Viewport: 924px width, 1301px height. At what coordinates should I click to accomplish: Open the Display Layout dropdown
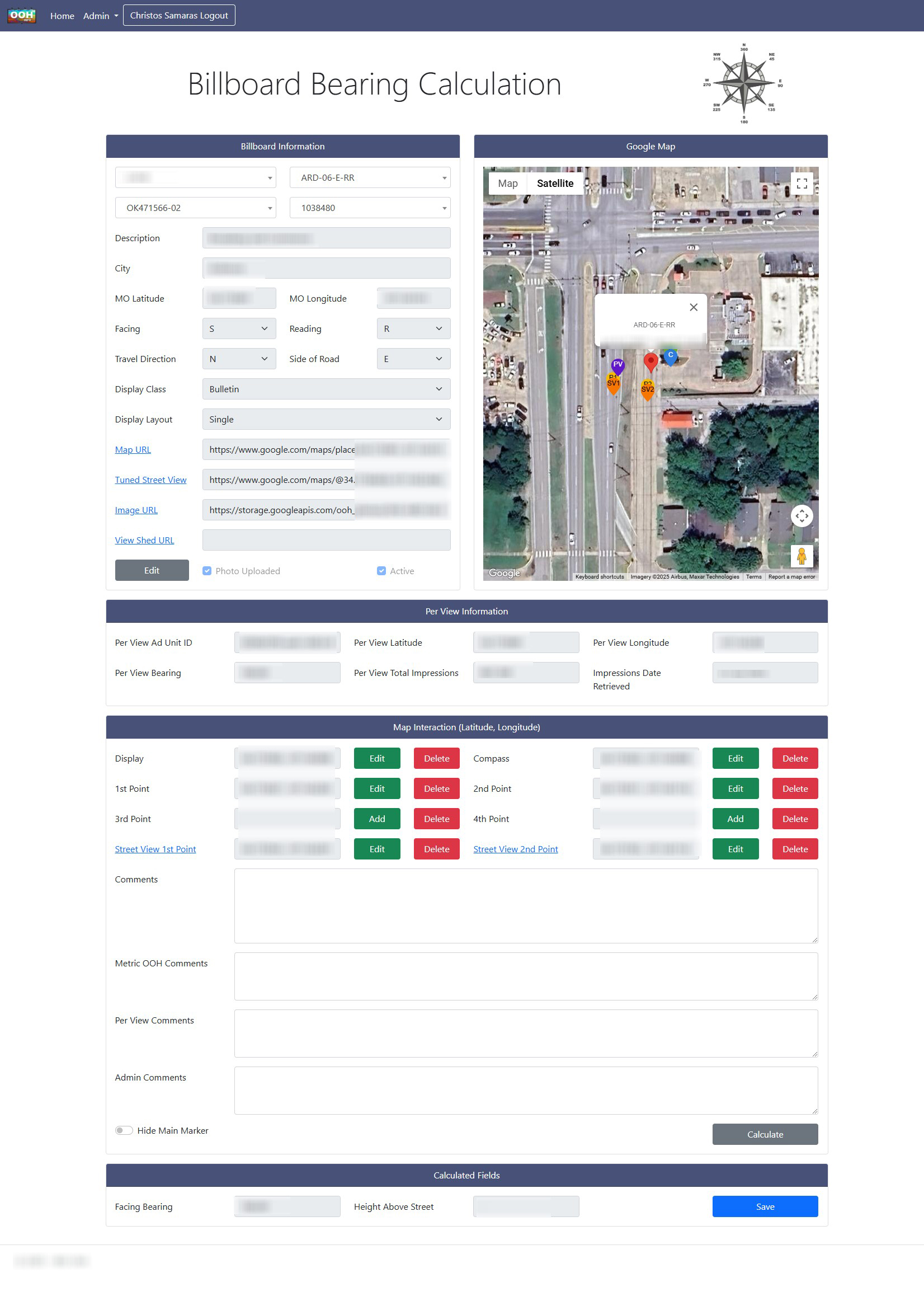tap(327, 419)
